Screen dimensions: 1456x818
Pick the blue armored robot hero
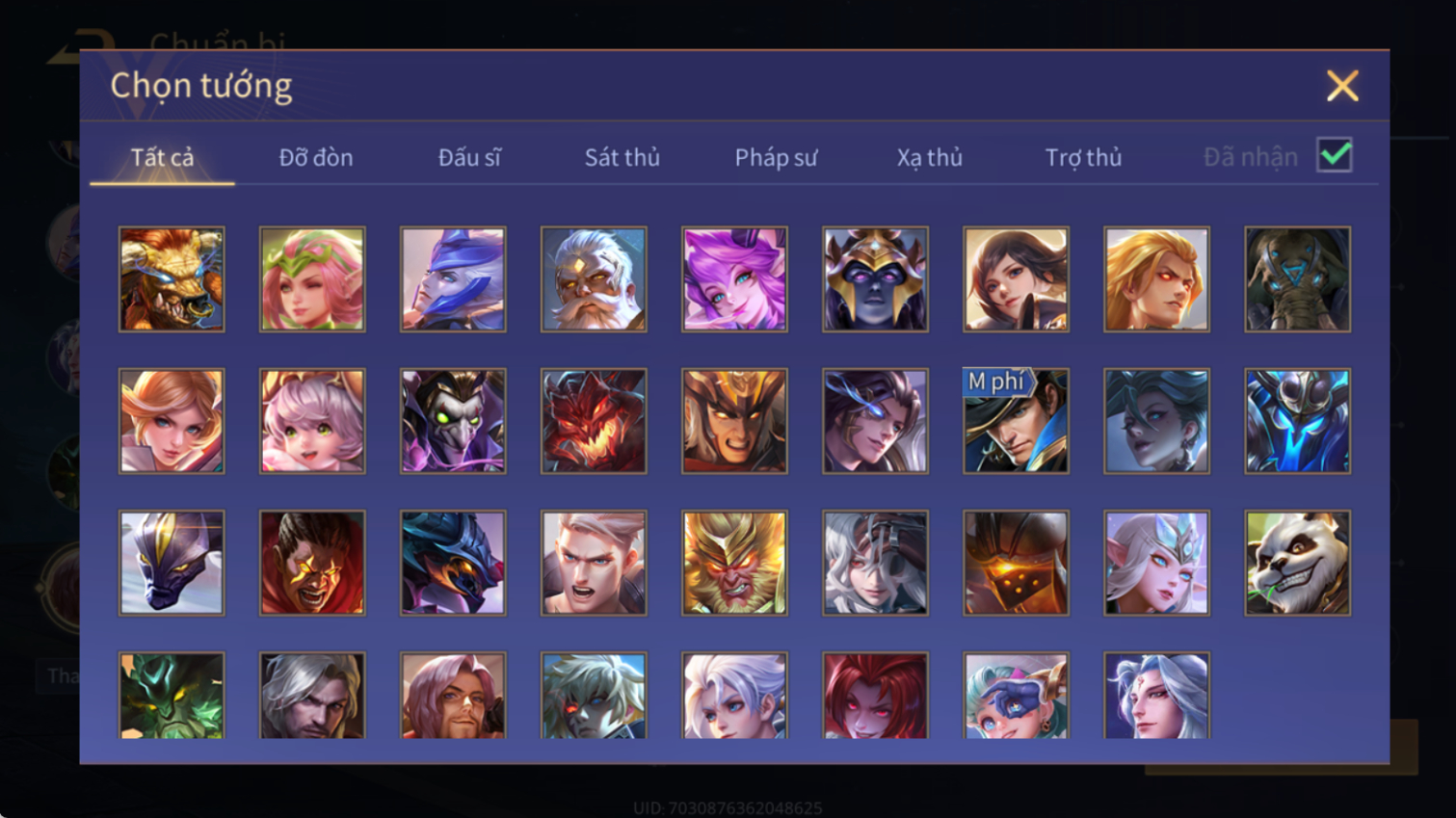point(1297,421)
